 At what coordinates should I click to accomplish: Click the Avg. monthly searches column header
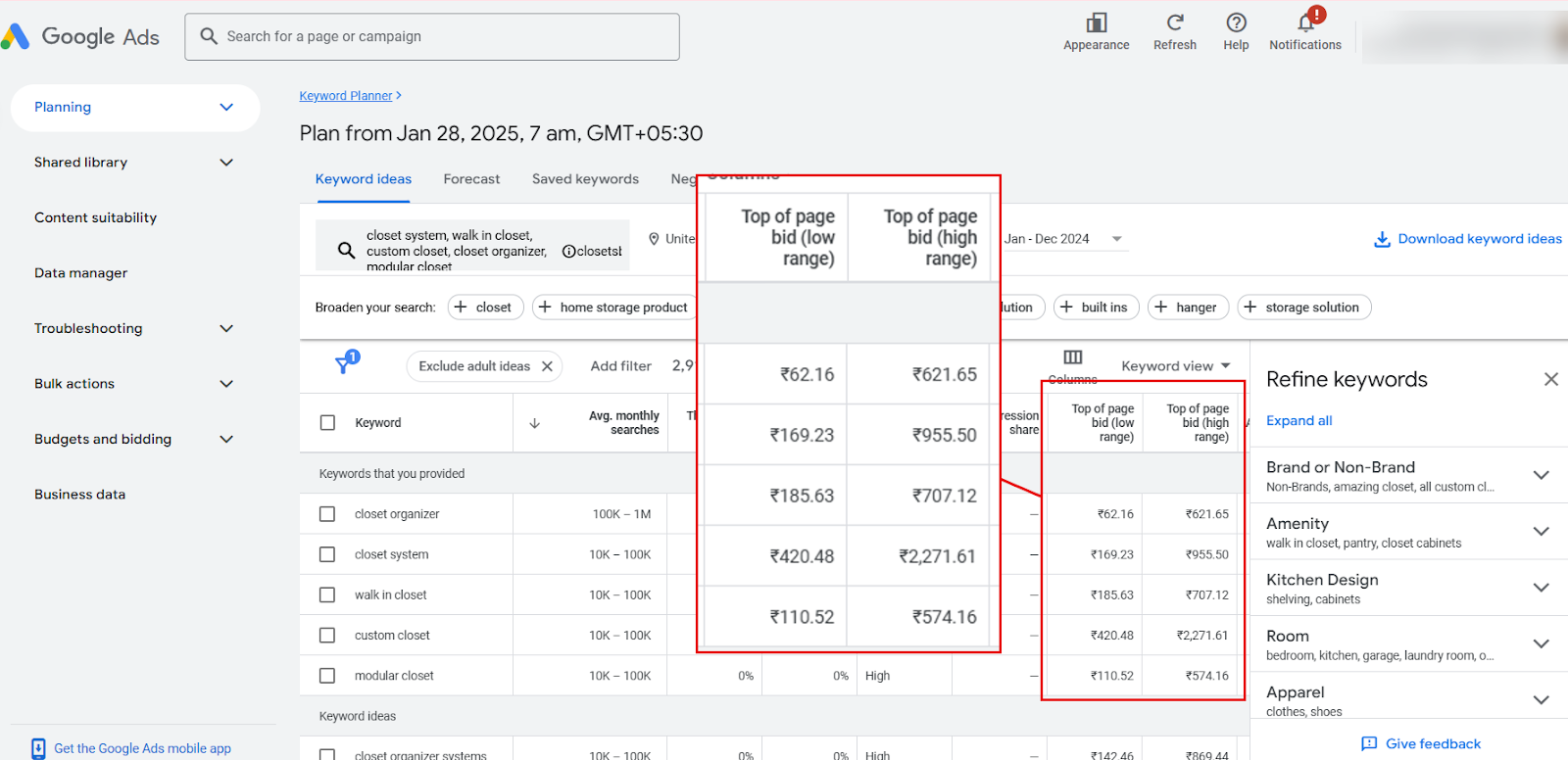[x=623, y=423]
